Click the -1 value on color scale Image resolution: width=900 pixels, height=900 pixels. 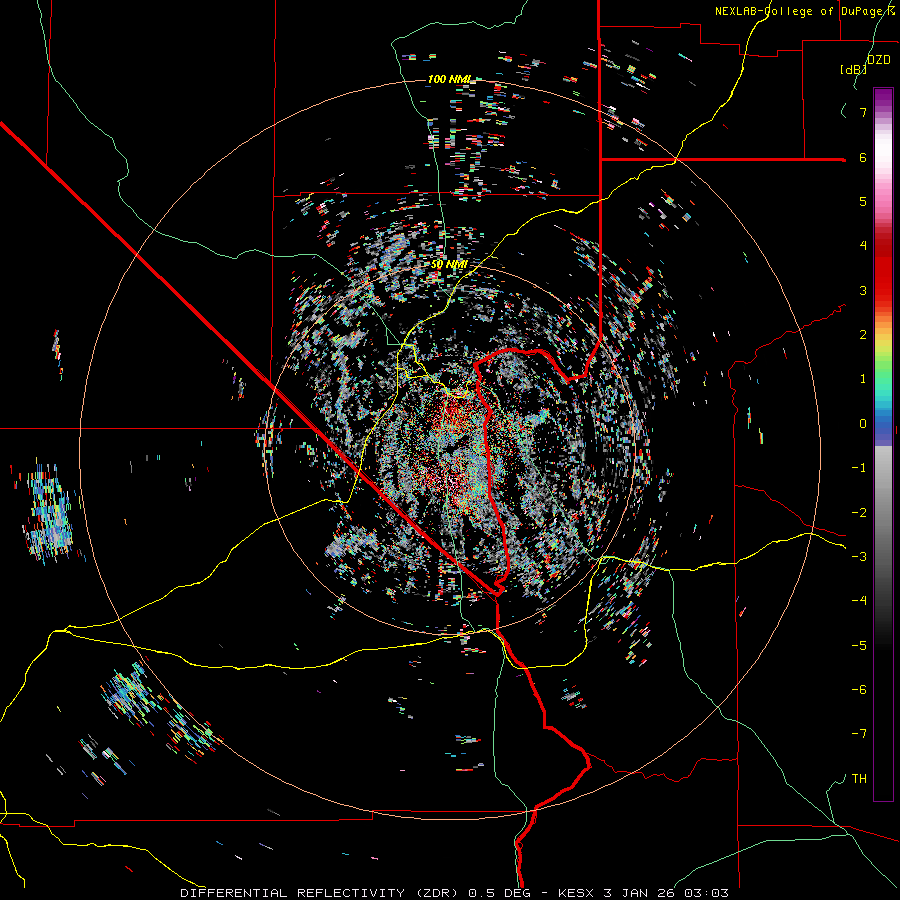pos(859,468)
